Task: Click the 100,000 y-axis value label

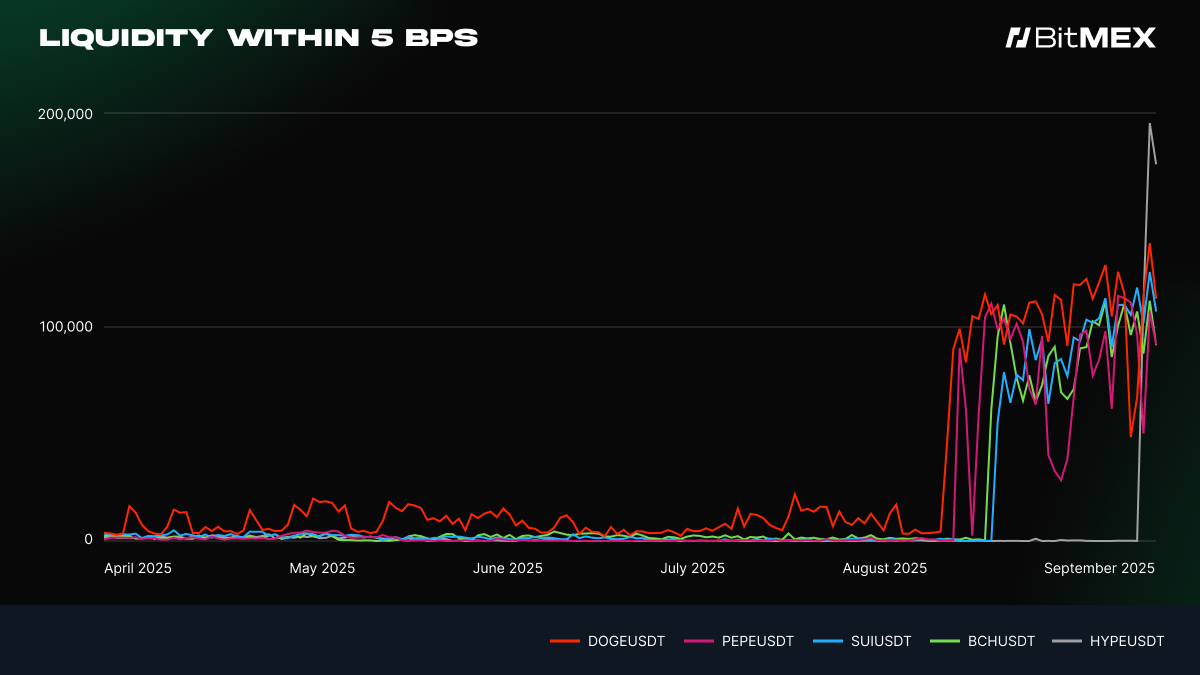Action: [65, 327]
